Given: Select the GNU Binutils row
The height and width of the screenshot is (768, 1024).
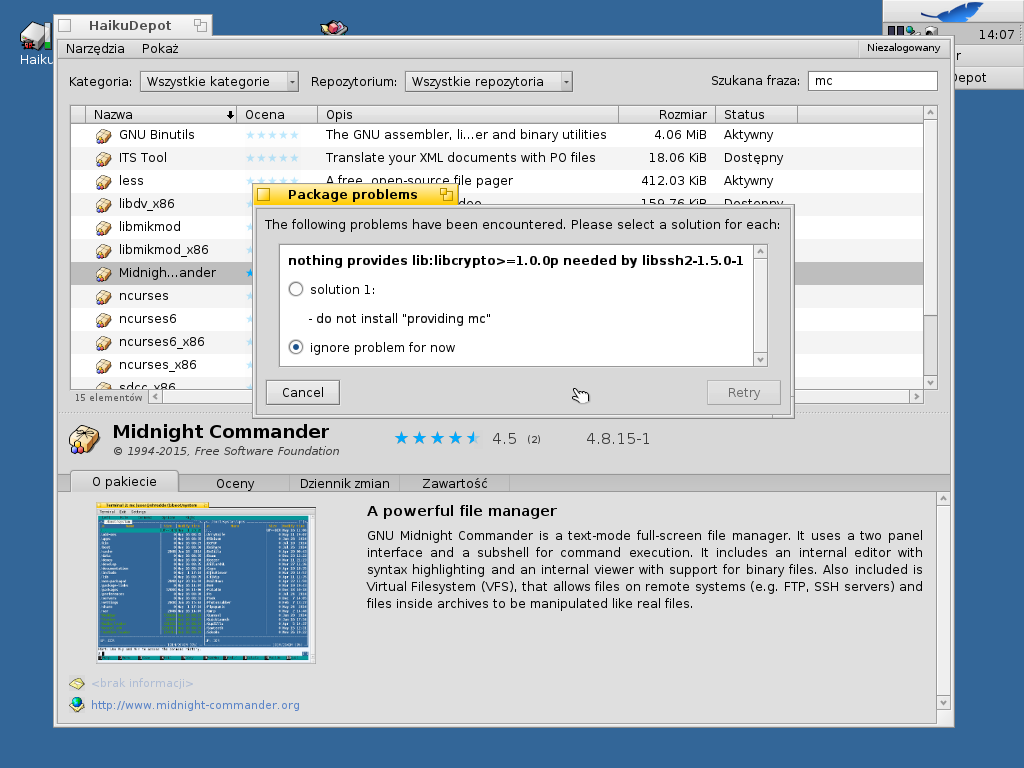Looking at the screenshot, I should tap(496, 135).
